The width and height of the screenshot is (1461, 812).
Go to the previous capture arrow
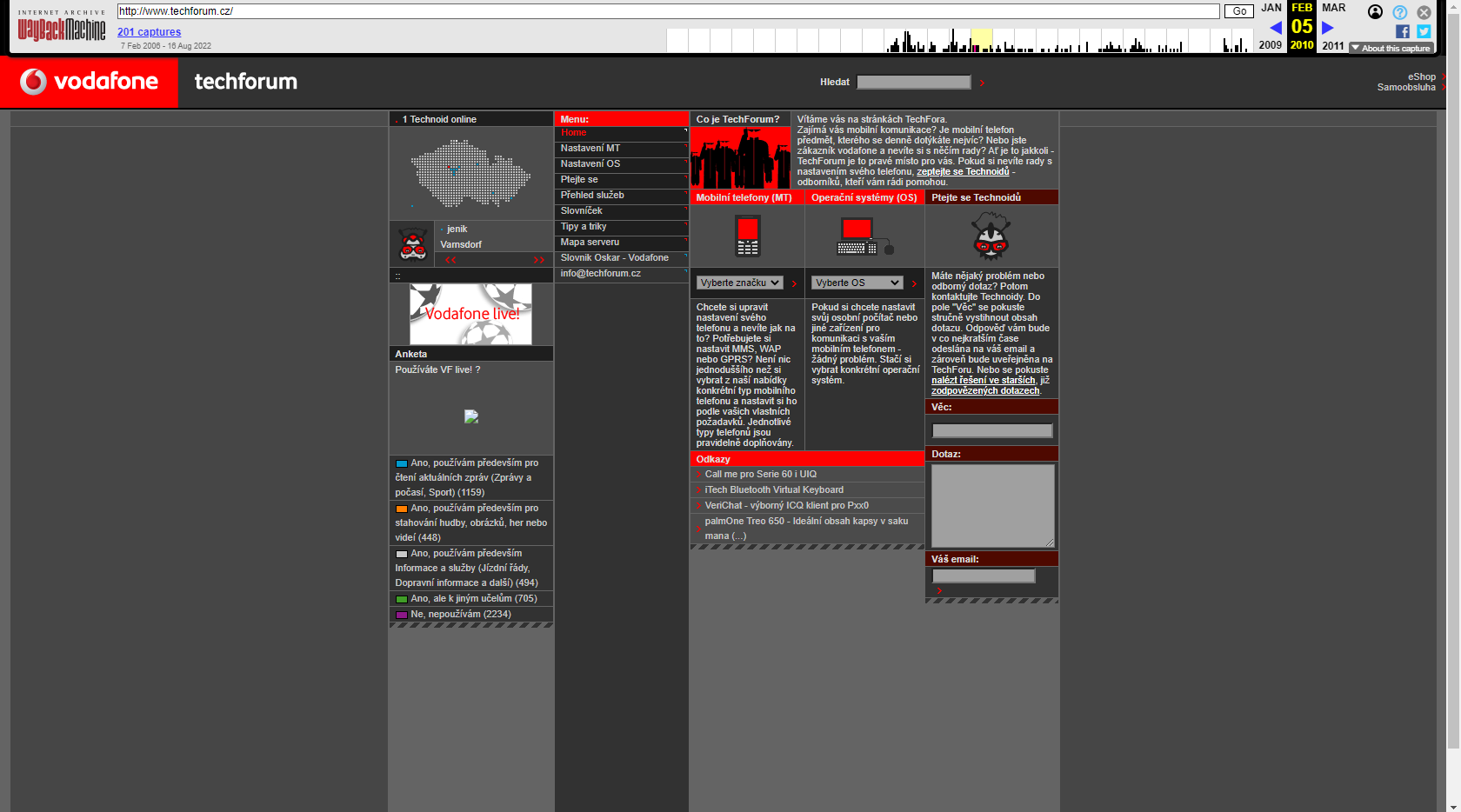pos(1275,28)
